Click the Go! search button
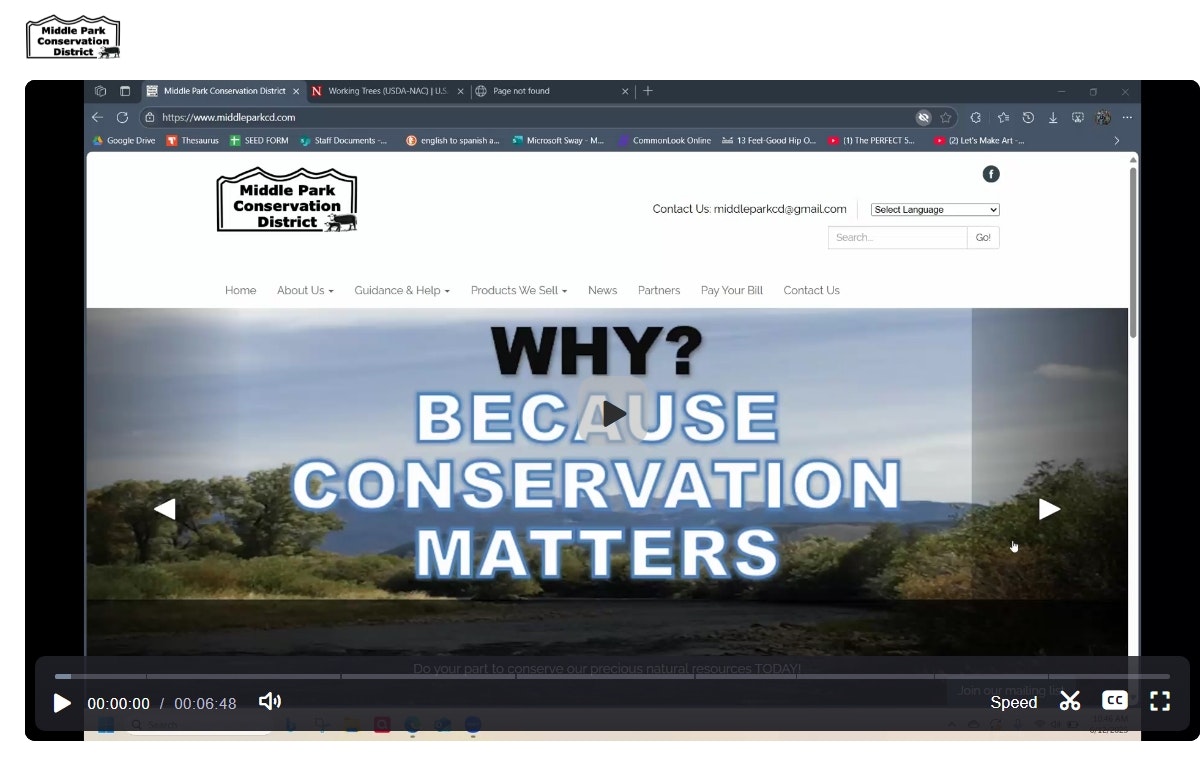 pos(982,238)
